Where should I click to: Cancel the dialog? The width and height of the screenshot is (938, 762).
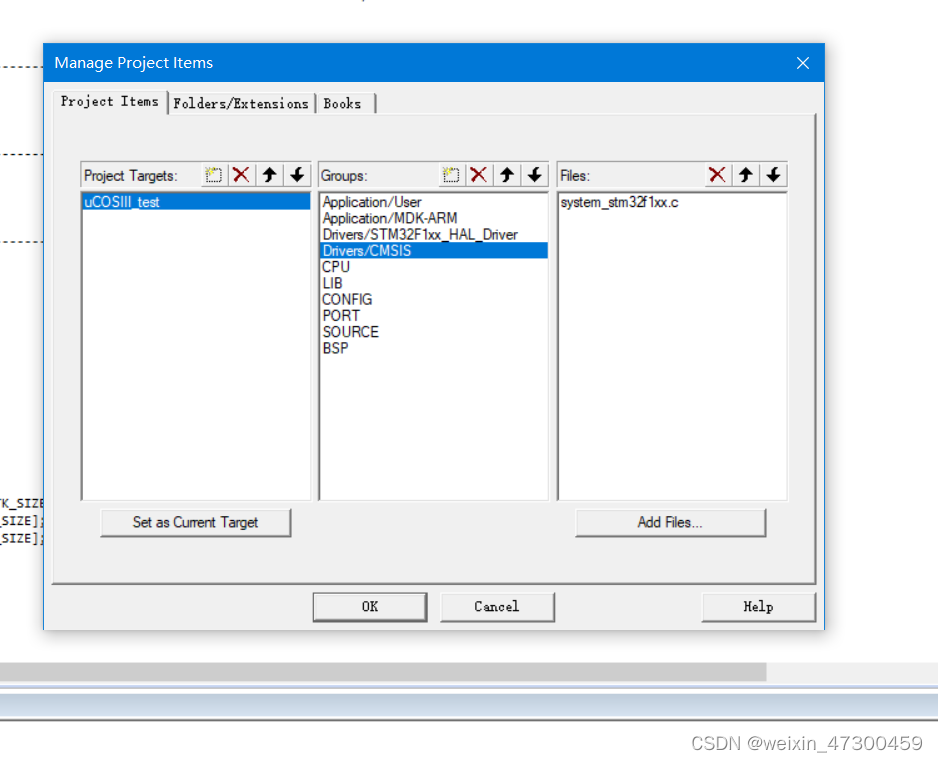coord(497,606)
